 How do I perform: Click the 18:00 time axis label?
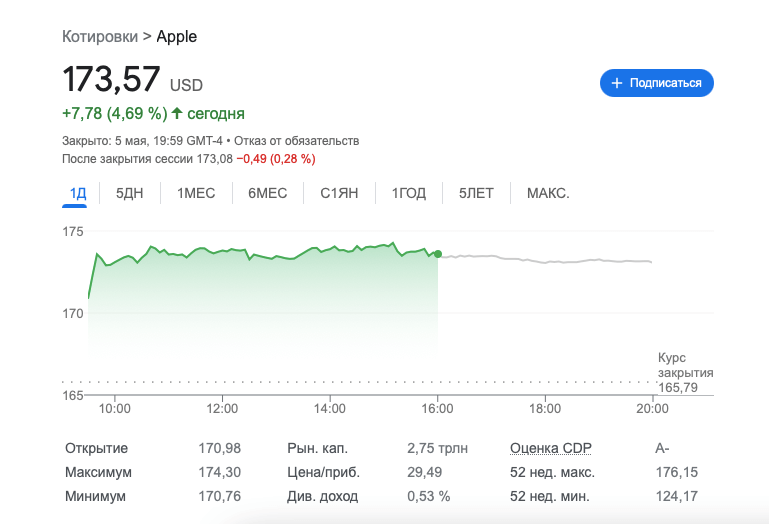(x=545, y=409)
